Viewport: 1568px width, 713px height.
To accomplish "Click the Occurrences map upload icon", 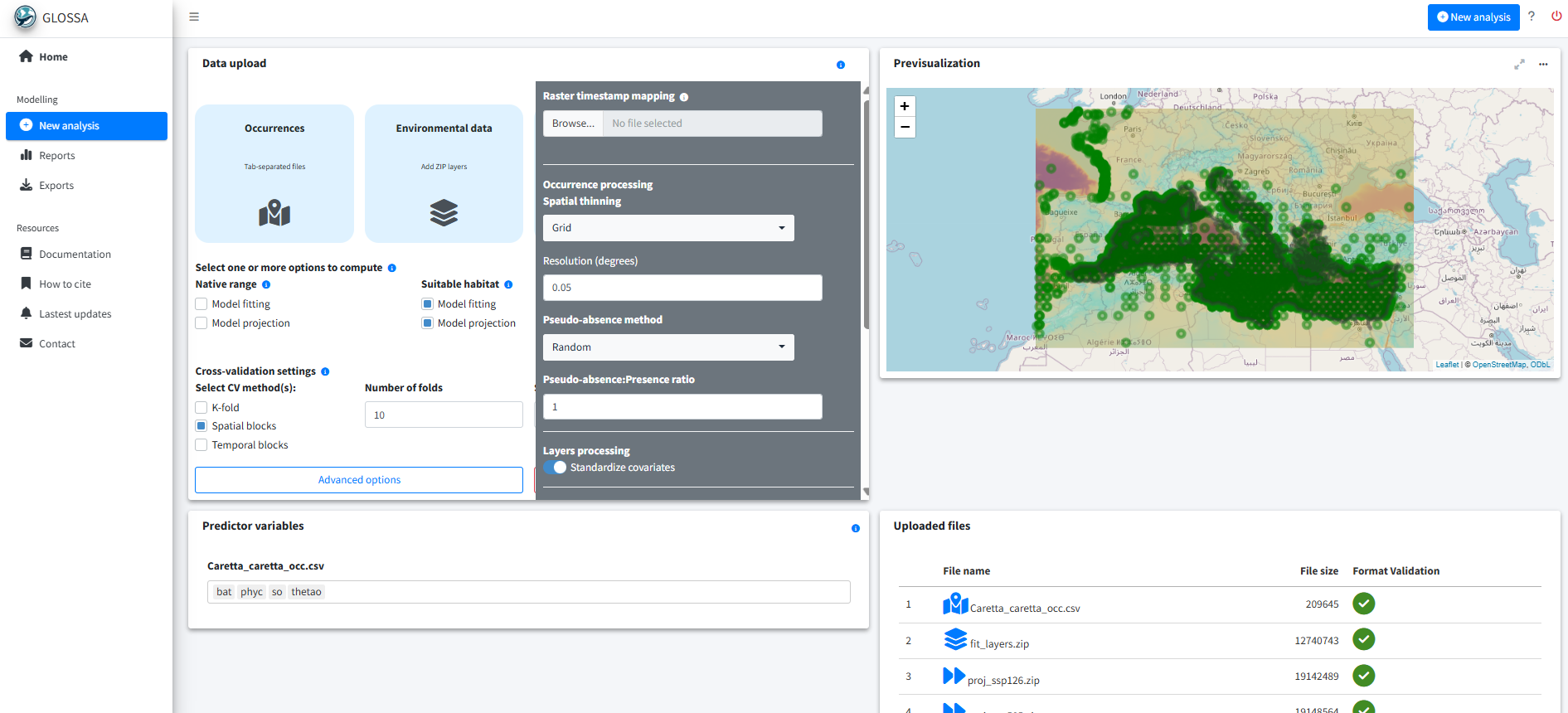I will pos(274,213).
